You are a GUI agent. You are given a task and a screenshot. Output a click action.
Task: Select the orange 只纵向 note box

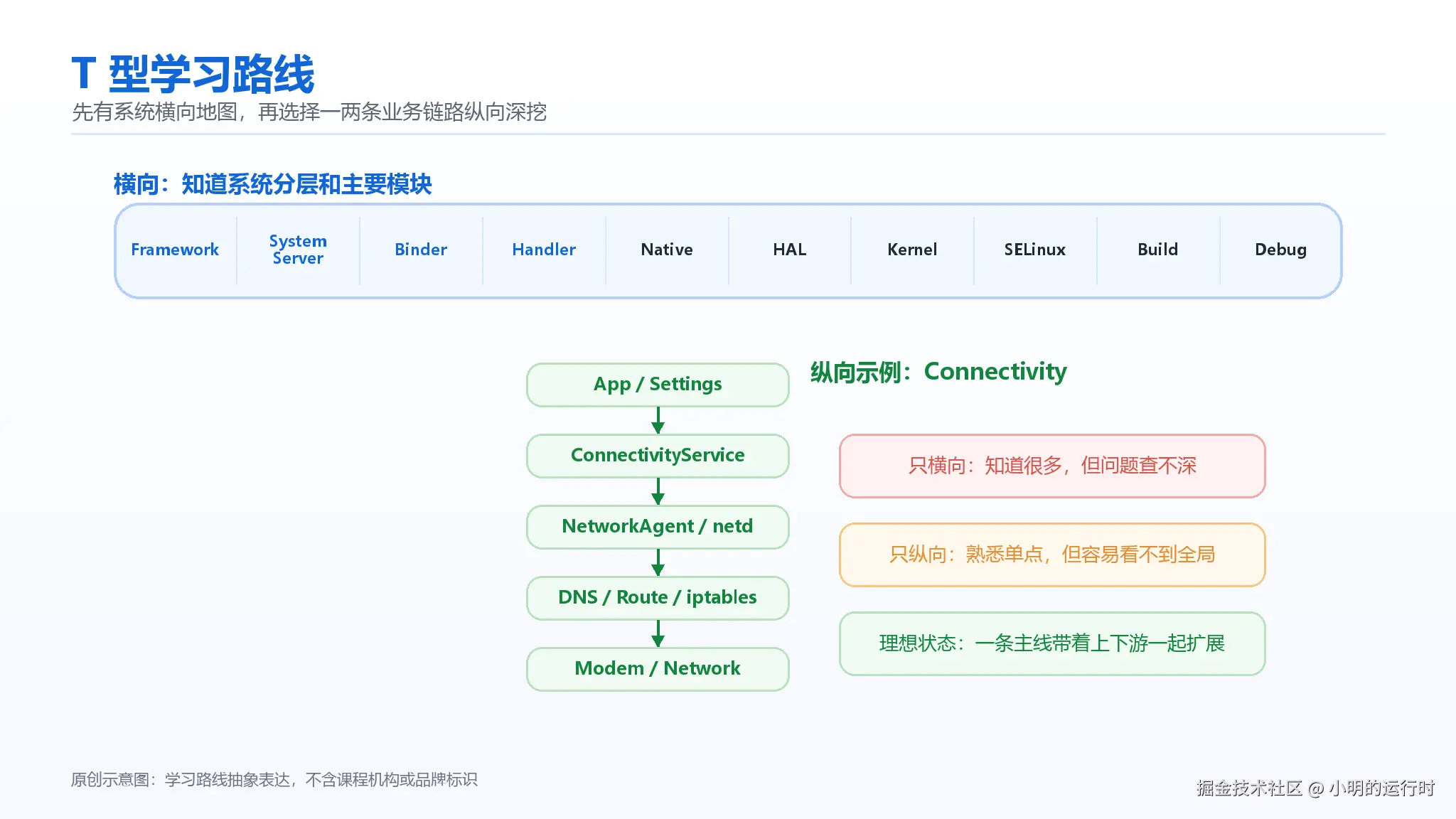[1052, 555]
